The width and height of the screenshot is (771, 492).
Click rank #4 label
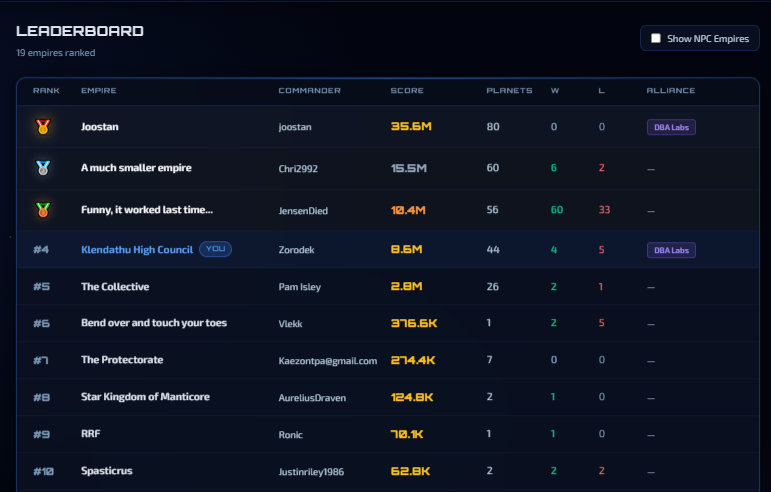(41, 250)
